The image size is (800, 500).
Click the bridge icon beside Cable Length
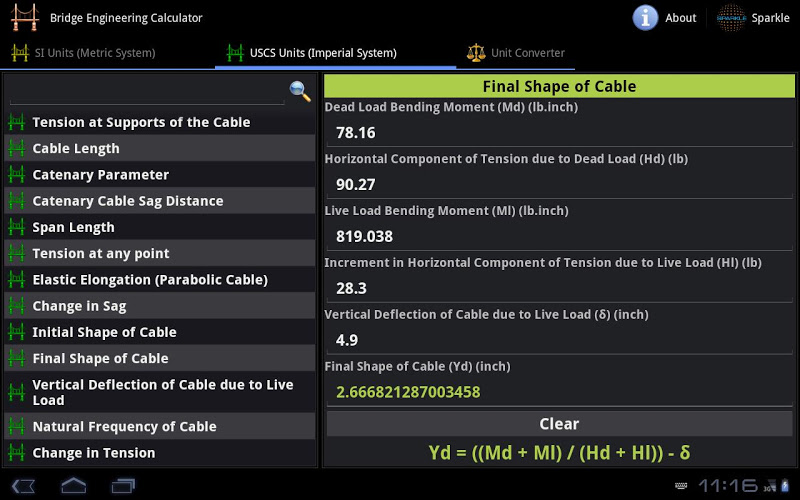tap(16, 148)
